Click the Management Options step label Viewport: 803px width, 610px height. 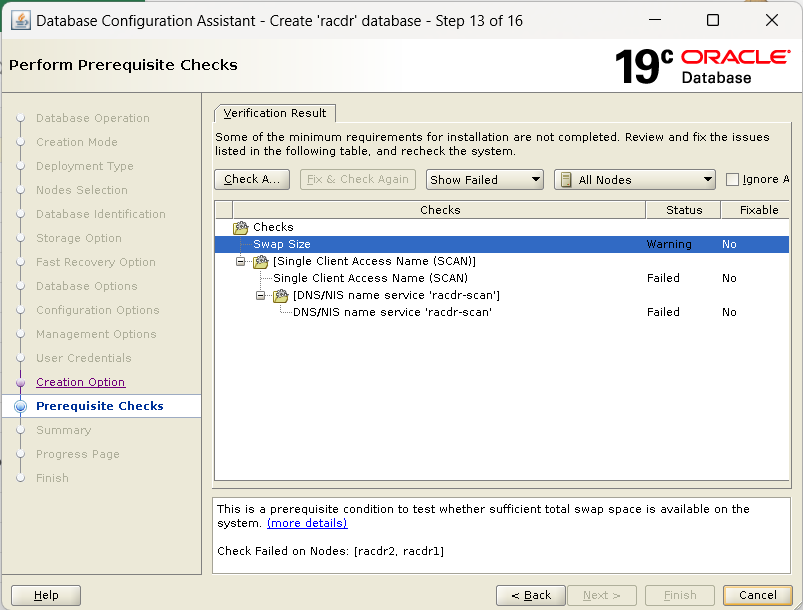click(x=96, y=334)
